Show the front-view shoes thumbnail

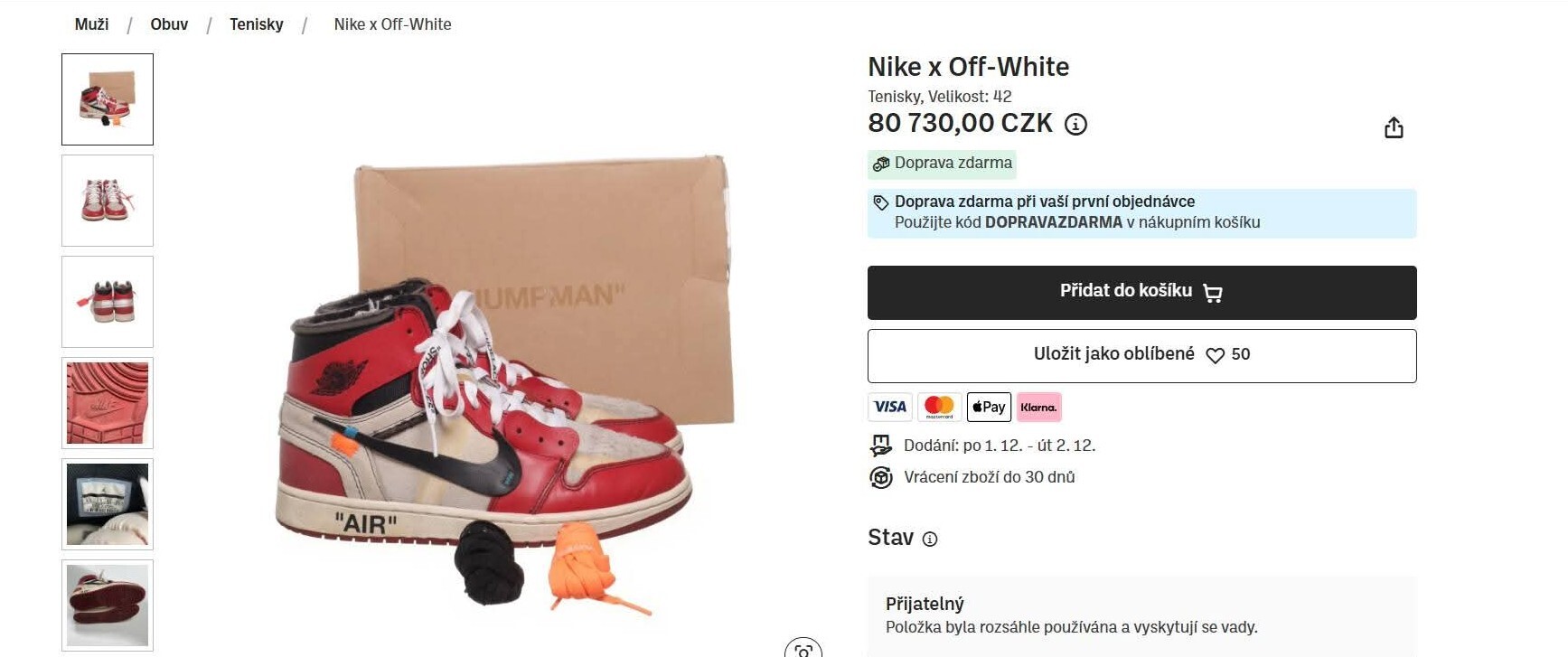tap(108, 201)
